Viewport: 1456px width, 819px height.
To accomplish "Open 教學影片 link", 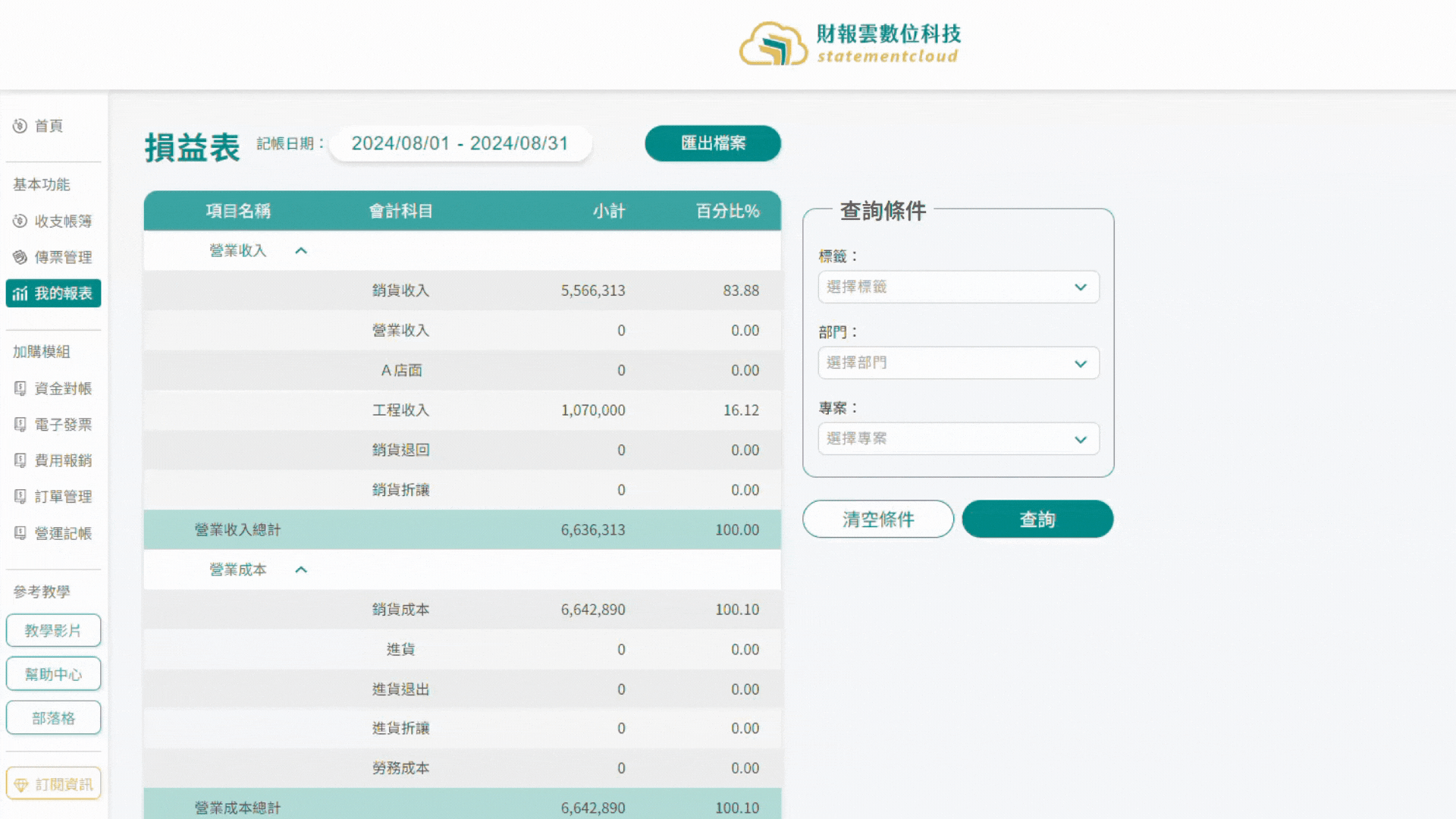I will pyautogui.click(x=53, y=631).
